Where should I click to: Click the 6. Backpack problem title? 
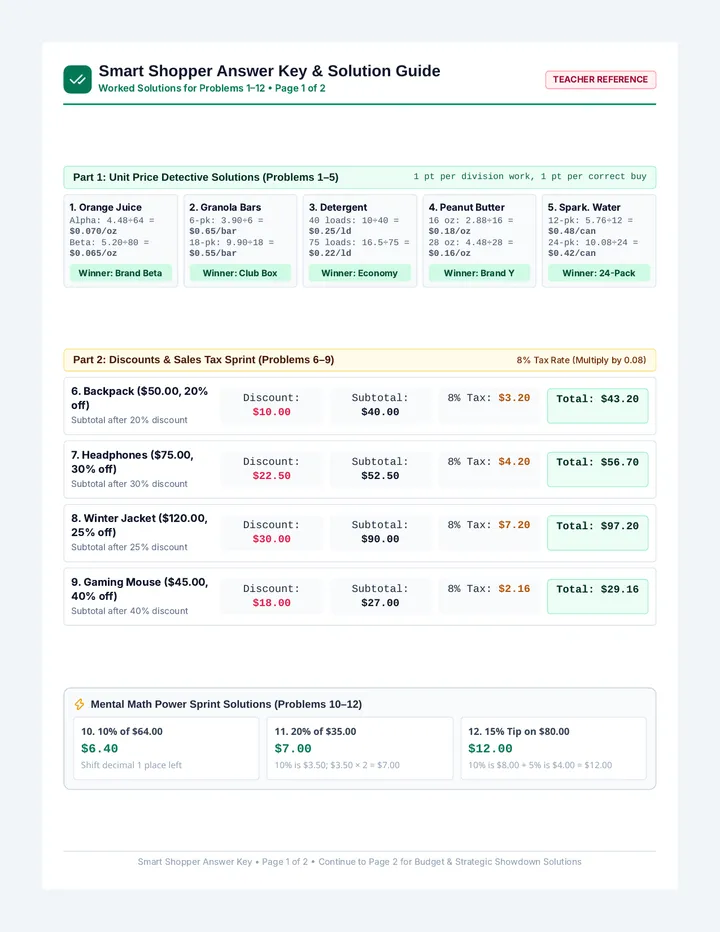tap(140, 398)
